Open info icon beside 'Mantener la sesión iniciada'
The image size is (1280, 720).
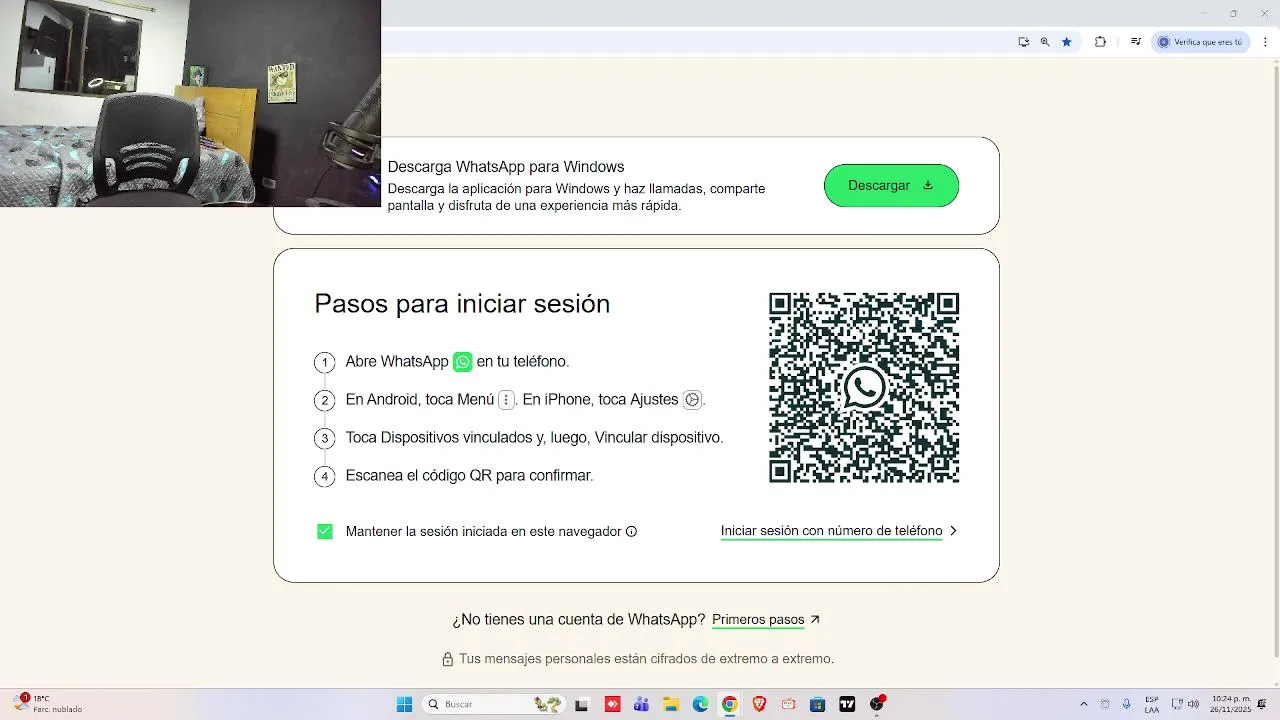(x=631, y=531)
